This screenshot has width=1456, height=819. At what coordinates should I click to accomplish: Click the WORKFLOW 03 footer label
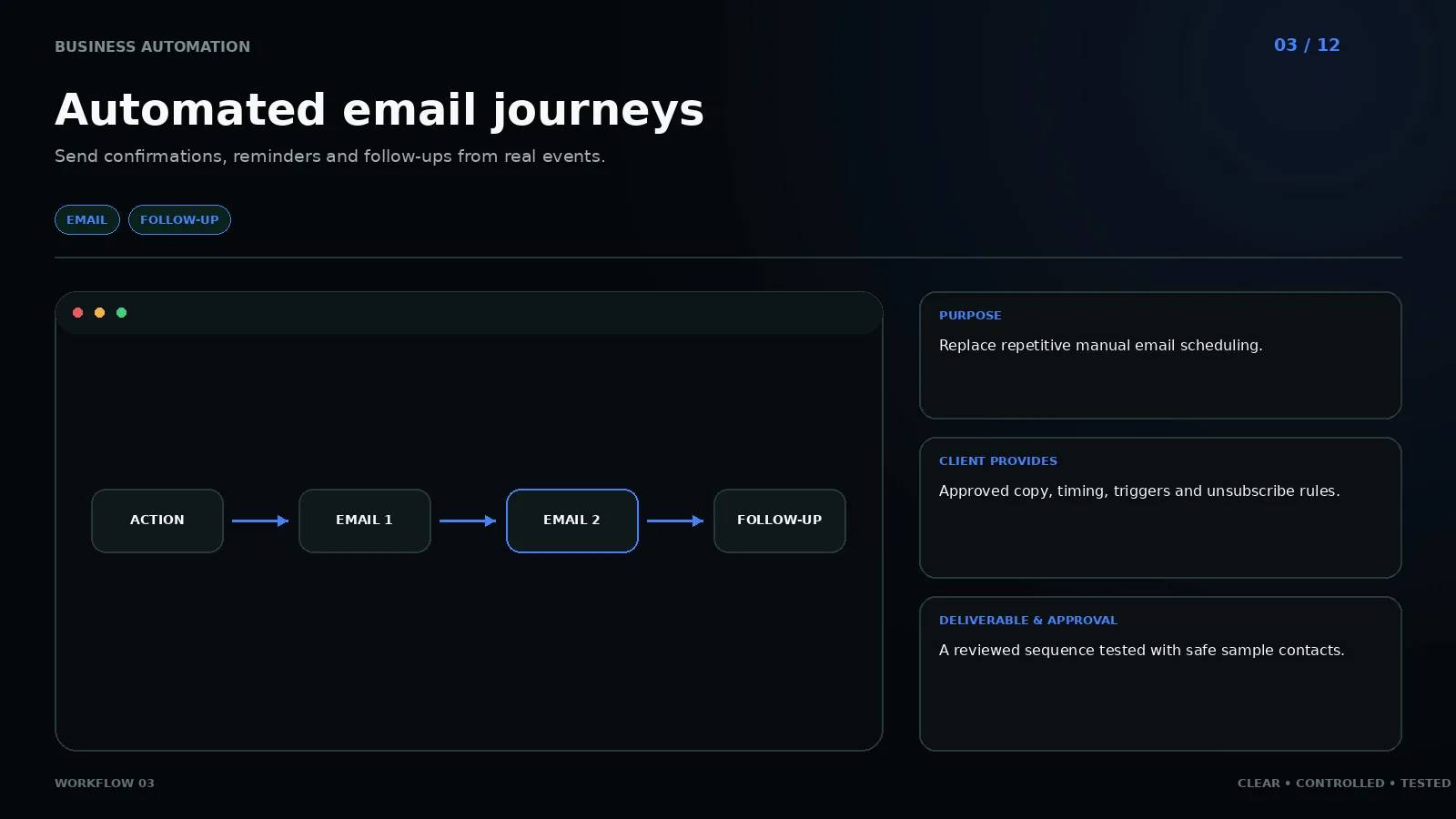(x=105, y=784)
